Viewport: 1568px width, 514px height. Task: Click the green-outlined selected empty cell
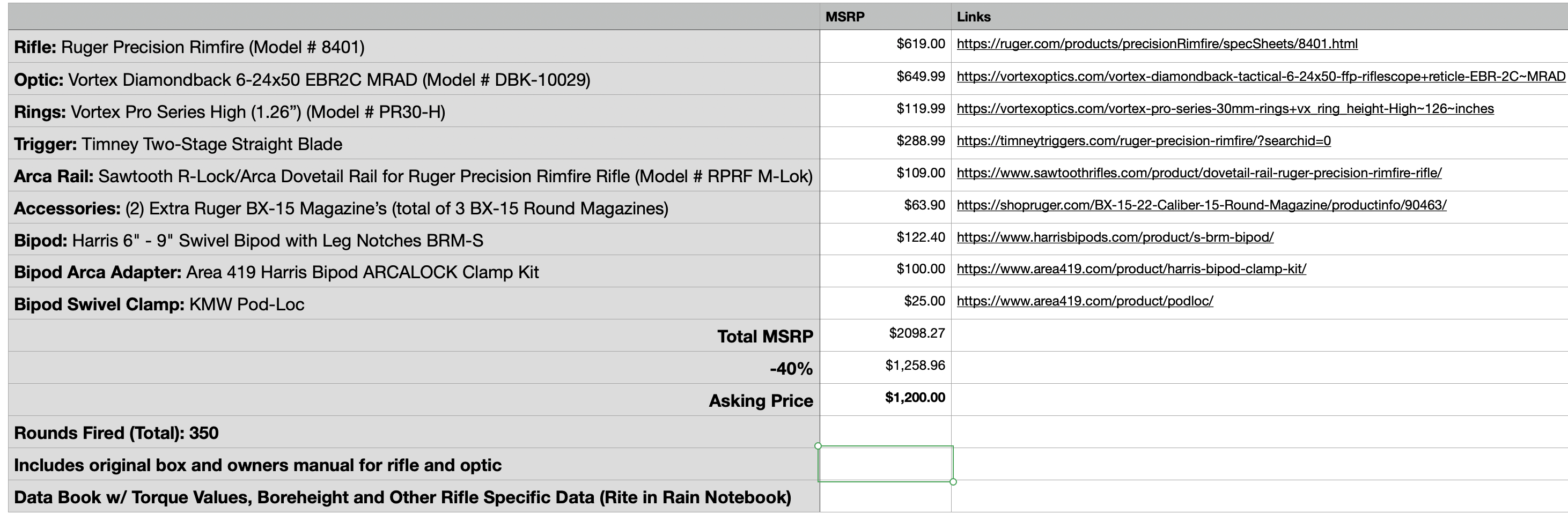click(x=886, y=464)
